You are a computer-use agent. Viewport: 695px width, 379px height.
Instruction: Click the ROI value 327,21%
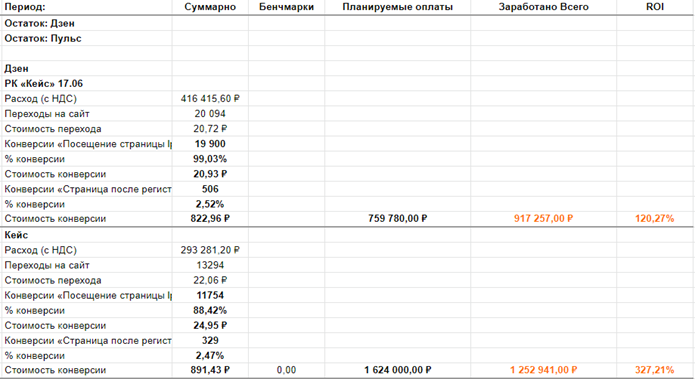pyautogui.click(x=655, y=370)
